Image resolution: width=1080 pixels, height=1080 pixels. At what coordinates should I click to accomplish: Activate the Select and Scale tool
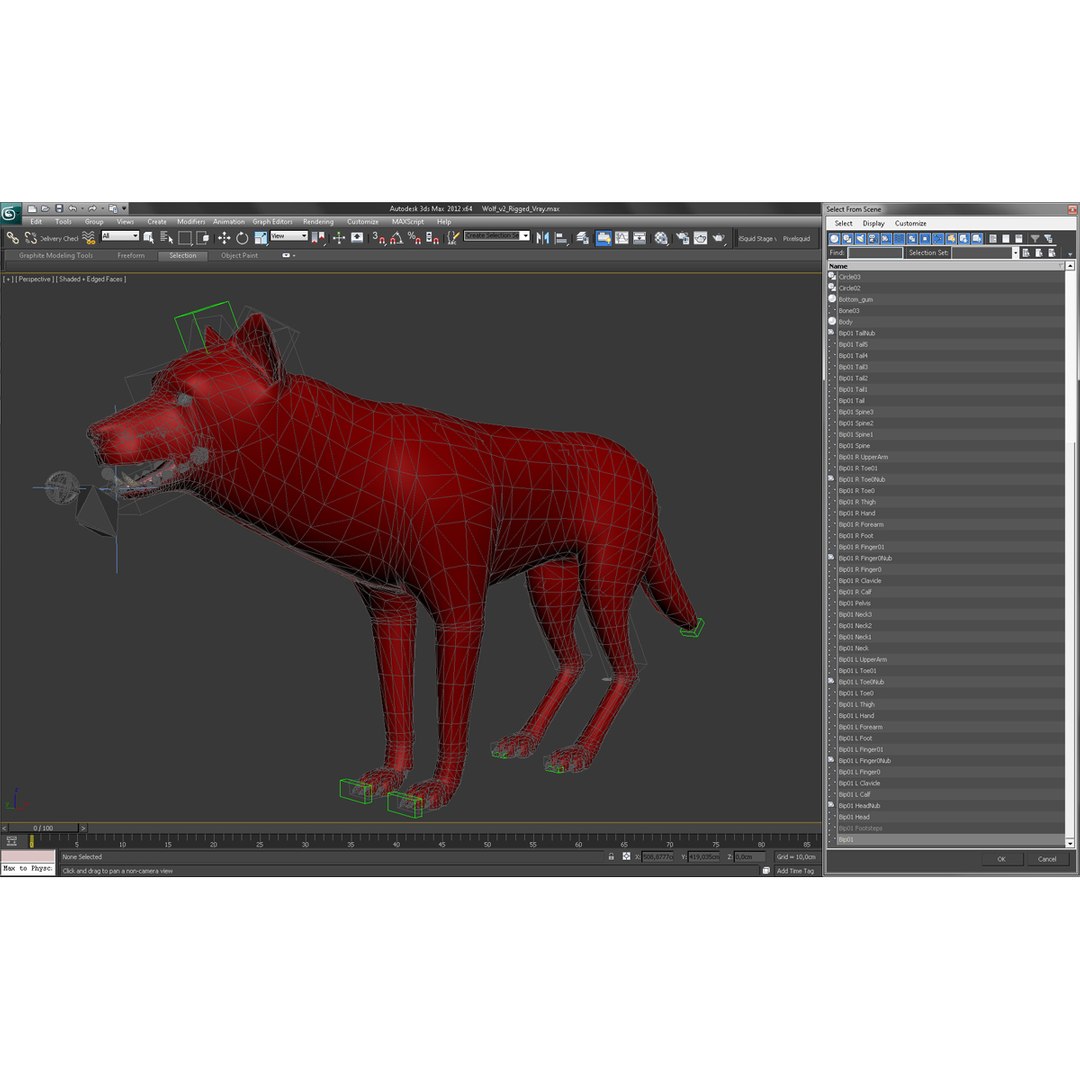260,238
